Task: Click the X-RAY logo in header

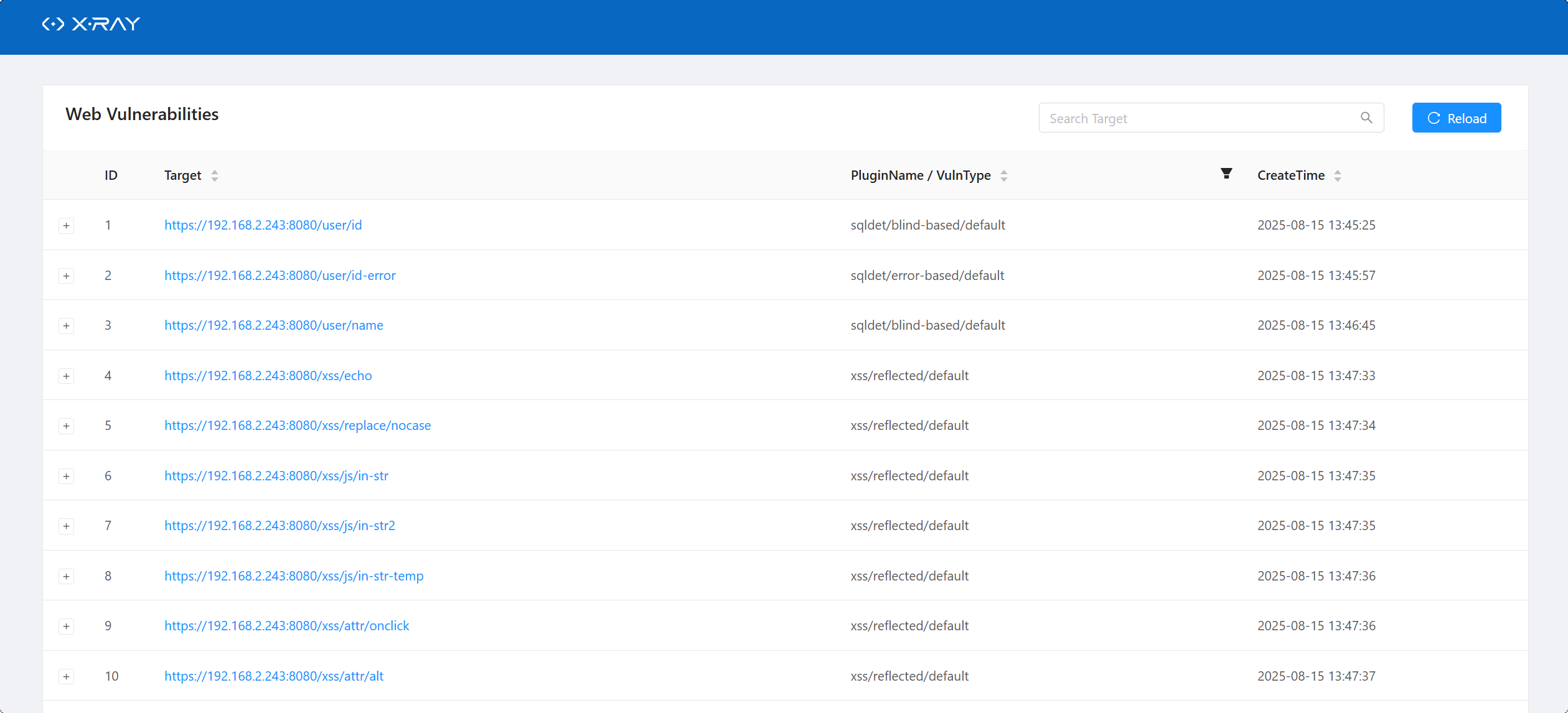Action: [91, 24]
